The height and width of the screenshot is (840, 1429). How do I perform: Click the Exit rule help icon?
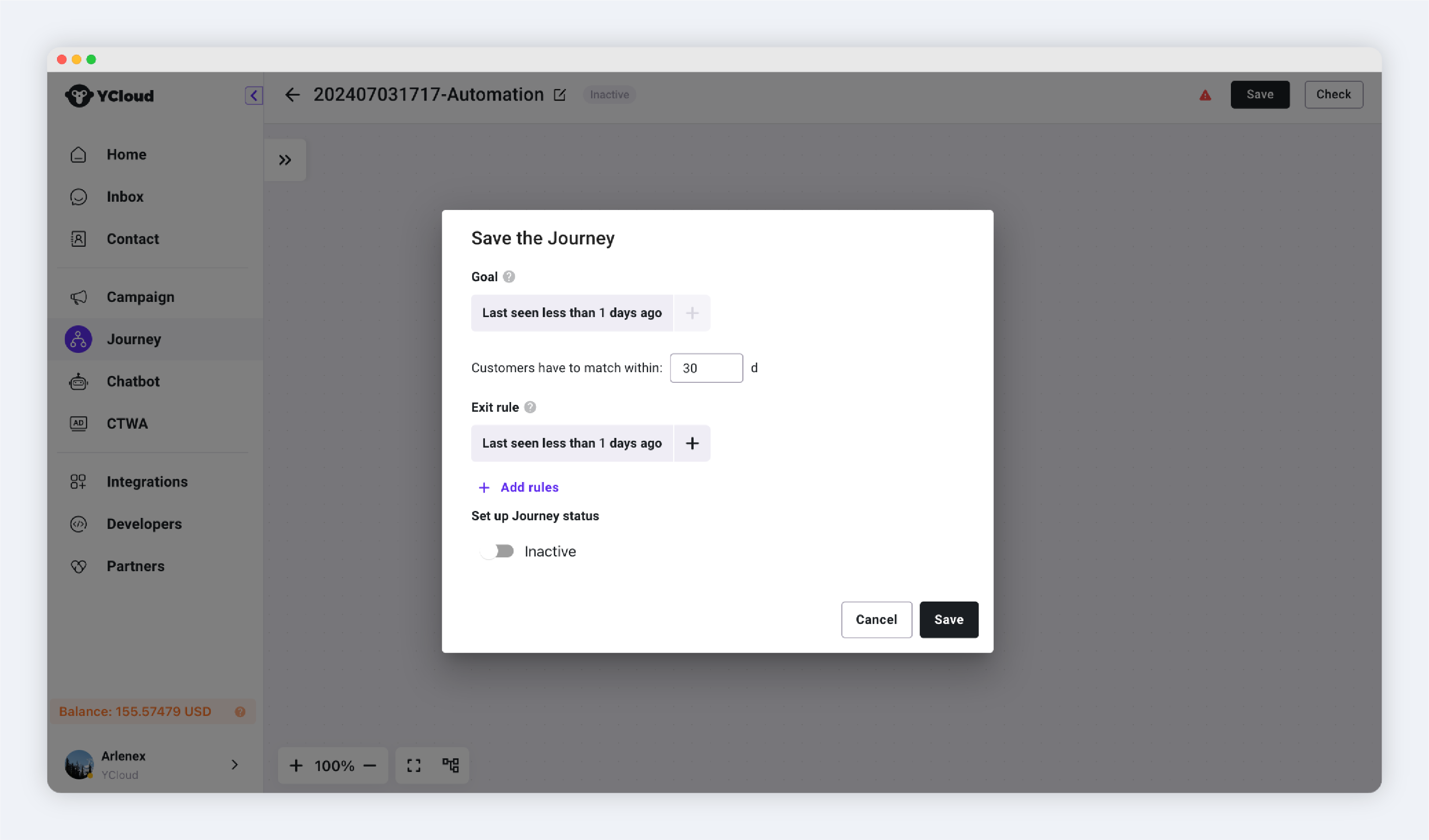pyautogui.click(x=529, y=407)
